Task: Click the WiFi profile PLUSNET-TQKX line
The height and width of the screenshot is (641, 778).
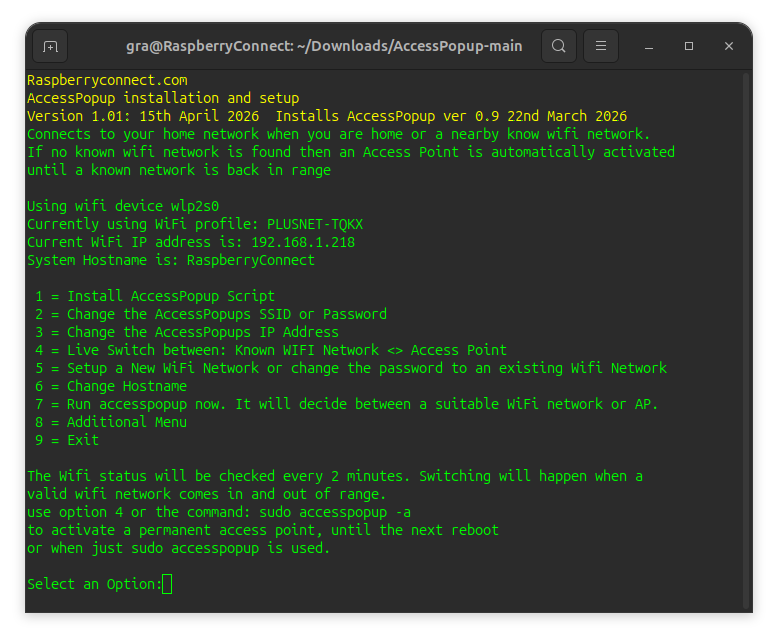Action: (x=195, y=224)
